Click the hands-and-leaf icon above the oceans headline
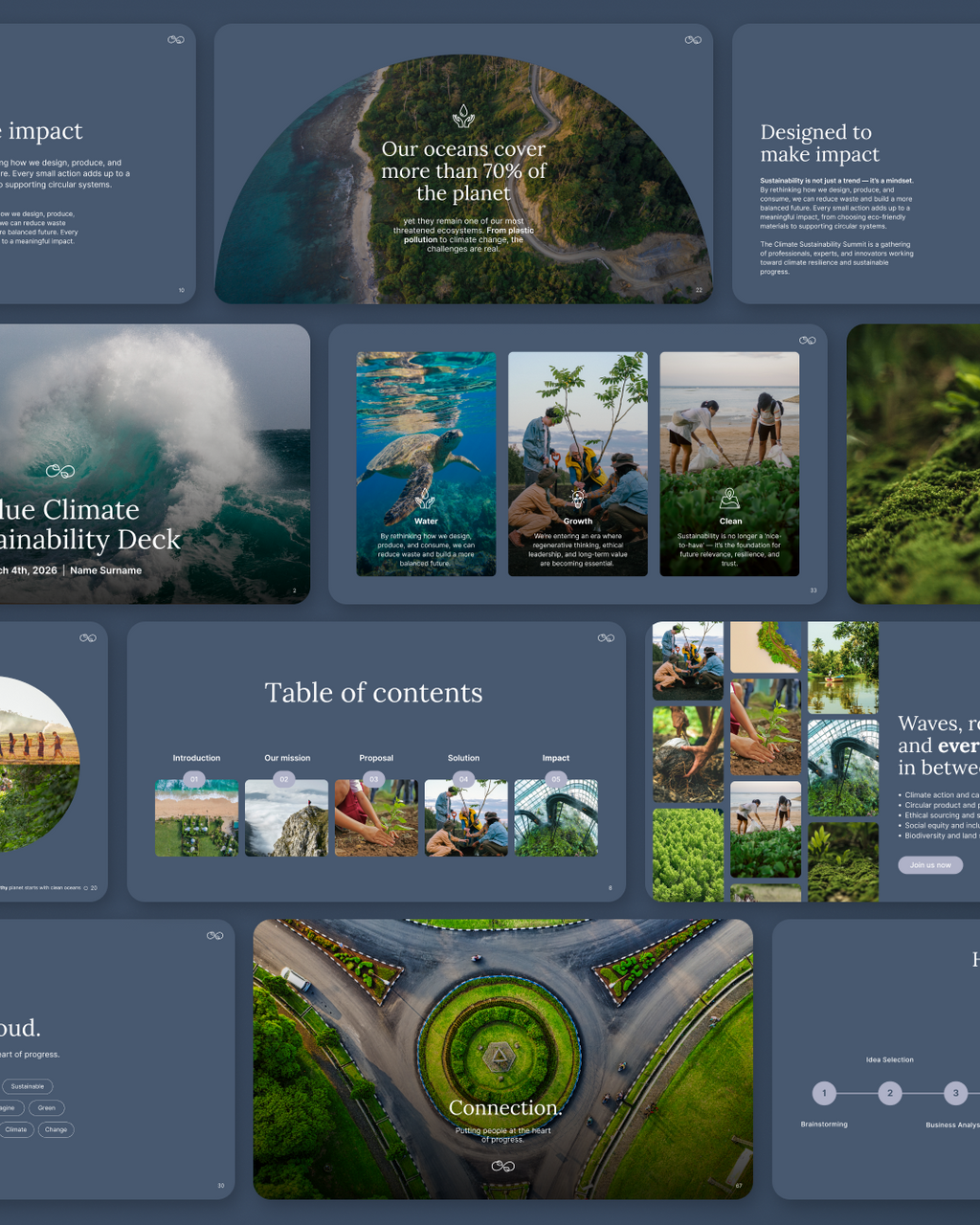 (x=463, y=116)
